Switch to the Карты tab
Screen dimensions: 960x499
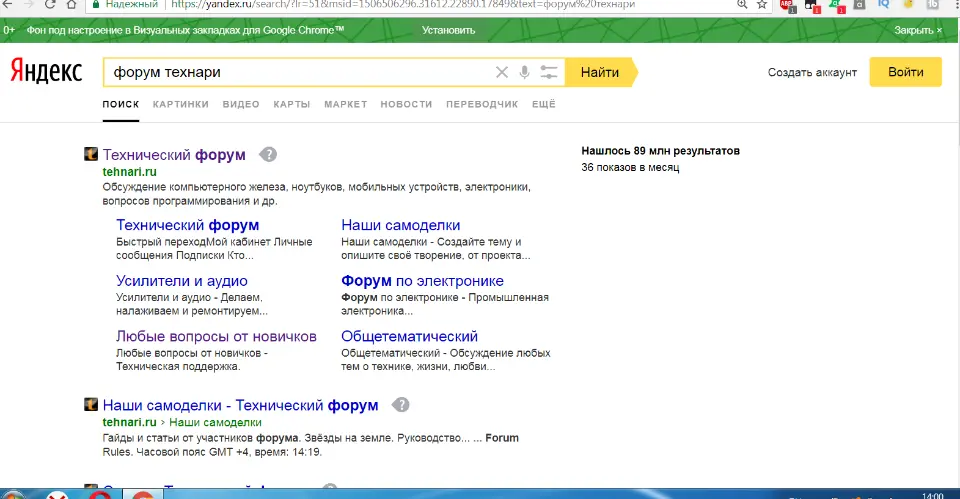click(292, 104)
